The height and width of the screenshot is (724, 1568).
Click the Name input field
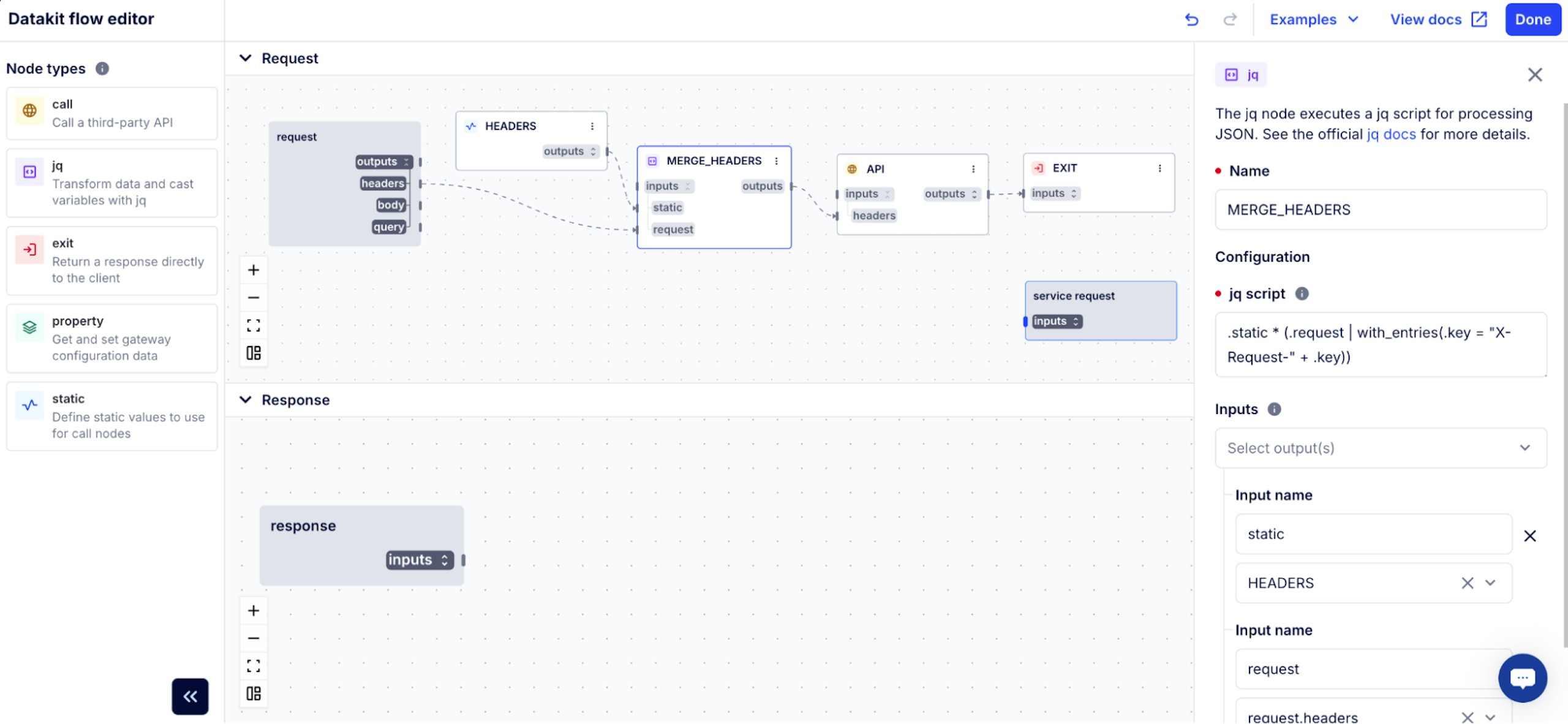tap(1380, 209)
